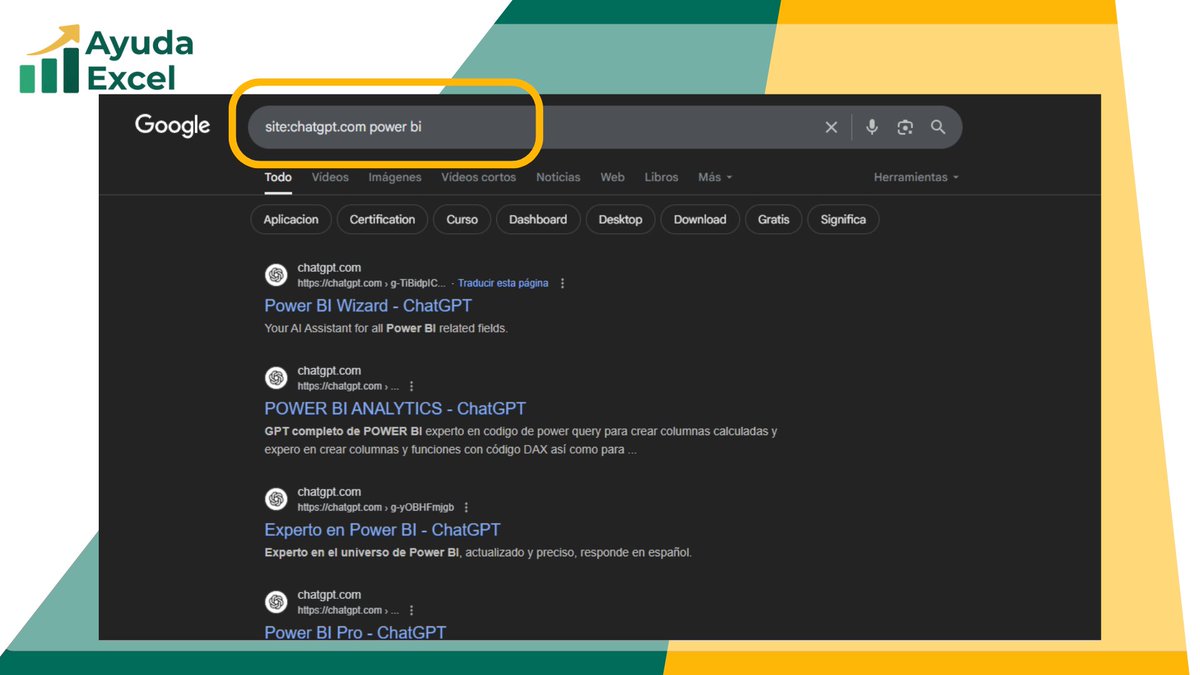Select the Noticias tab
1200x675 pixels.
557,177
